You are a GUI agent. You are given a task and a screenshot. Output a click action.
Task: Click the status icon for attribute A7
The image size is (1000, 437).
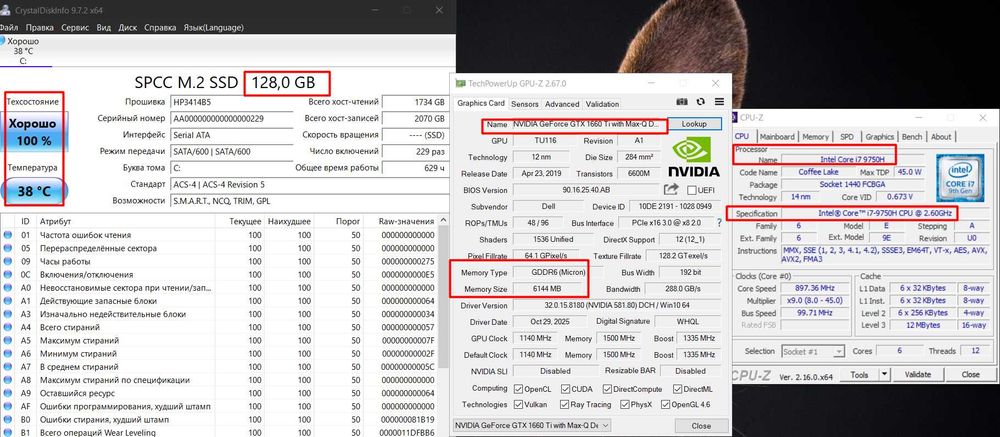[8, 367]
